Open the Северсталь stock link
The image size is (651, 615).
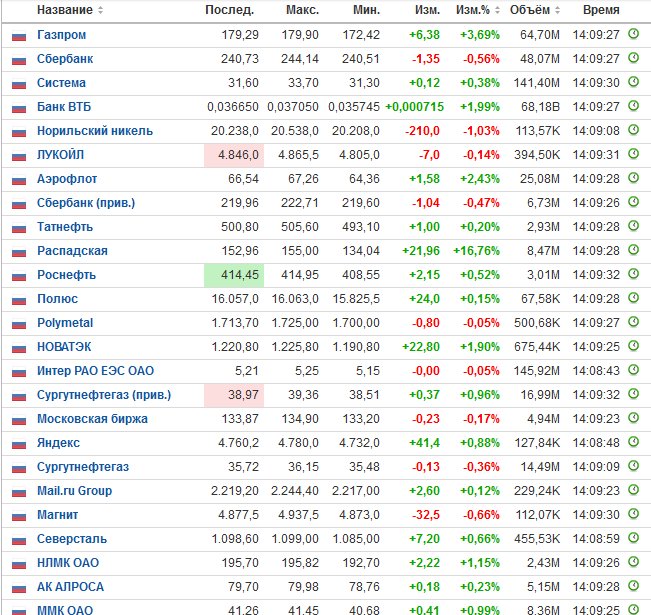point(72,539)
